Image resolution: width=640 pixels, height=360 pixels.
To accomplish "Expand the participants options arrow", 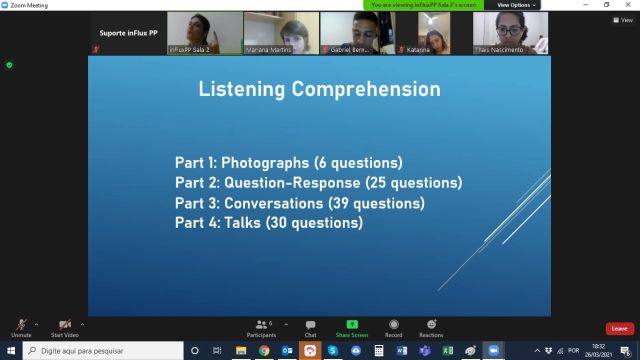I will tap(286, 324).
